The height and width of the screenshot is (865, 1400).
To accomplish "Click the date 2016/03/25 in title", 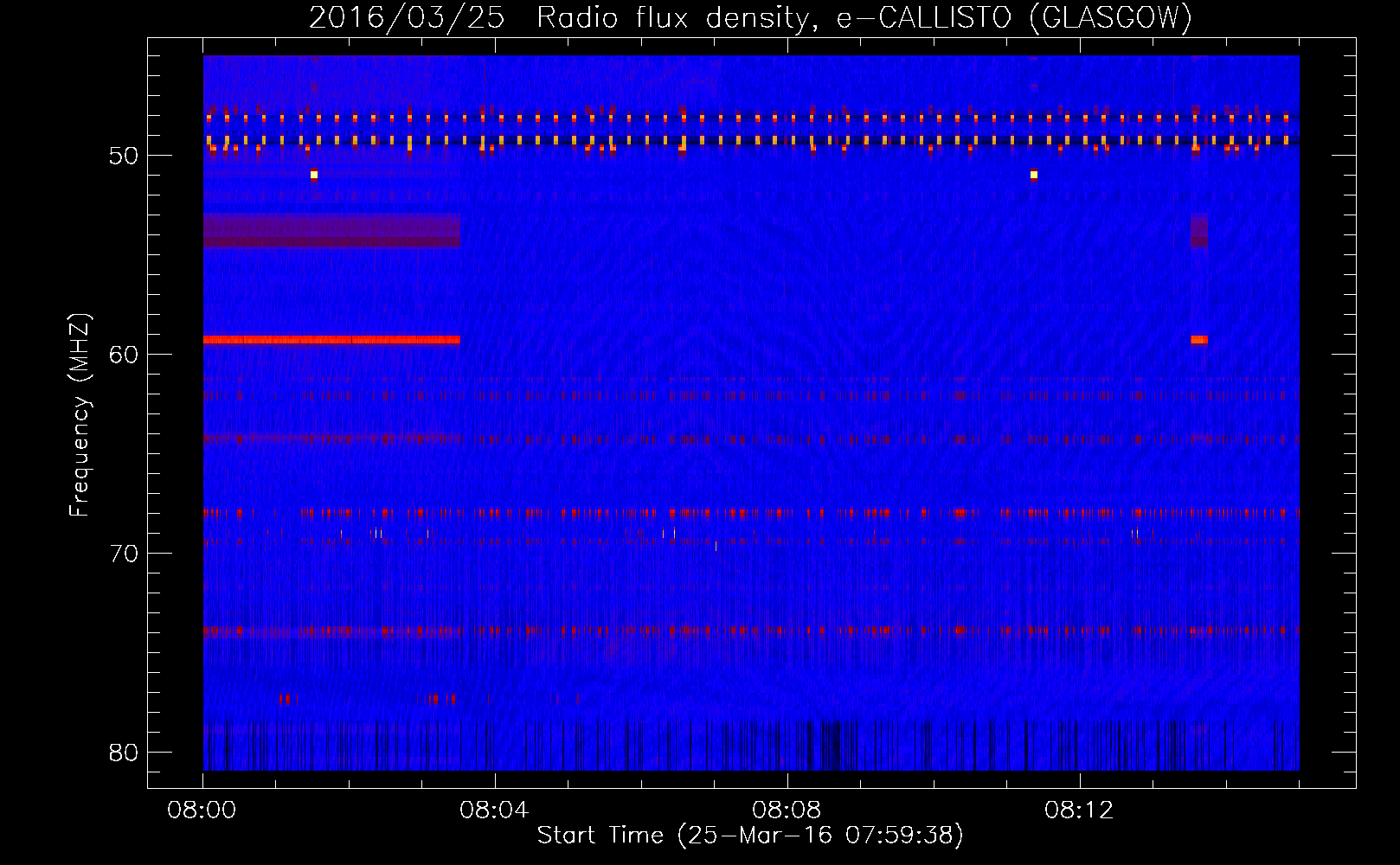I will click(x=407, y=17).
